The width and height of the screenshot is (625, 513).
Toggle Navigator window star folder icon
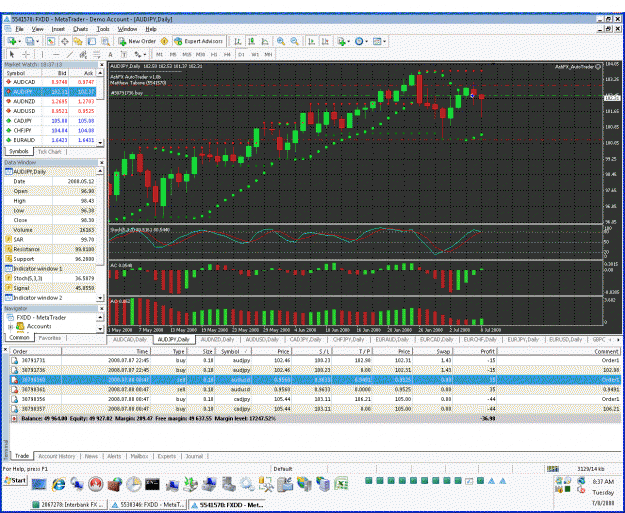78,41
